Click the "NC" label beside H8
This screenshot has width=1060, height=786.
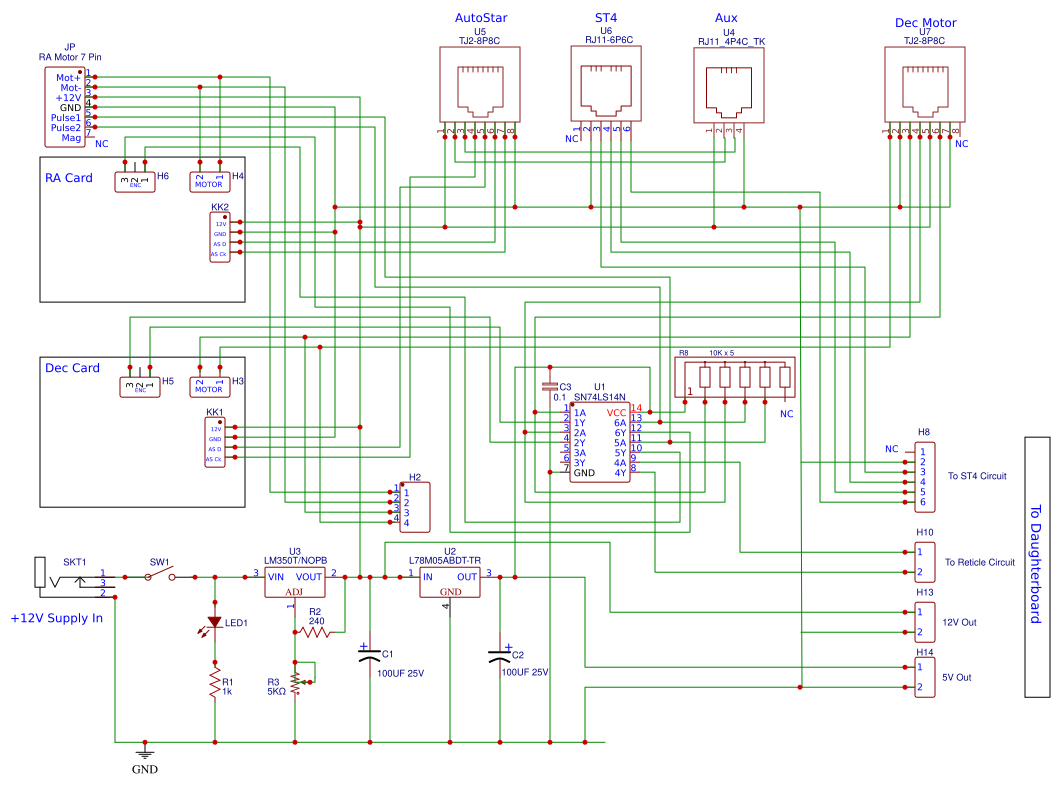pos(892,449)
